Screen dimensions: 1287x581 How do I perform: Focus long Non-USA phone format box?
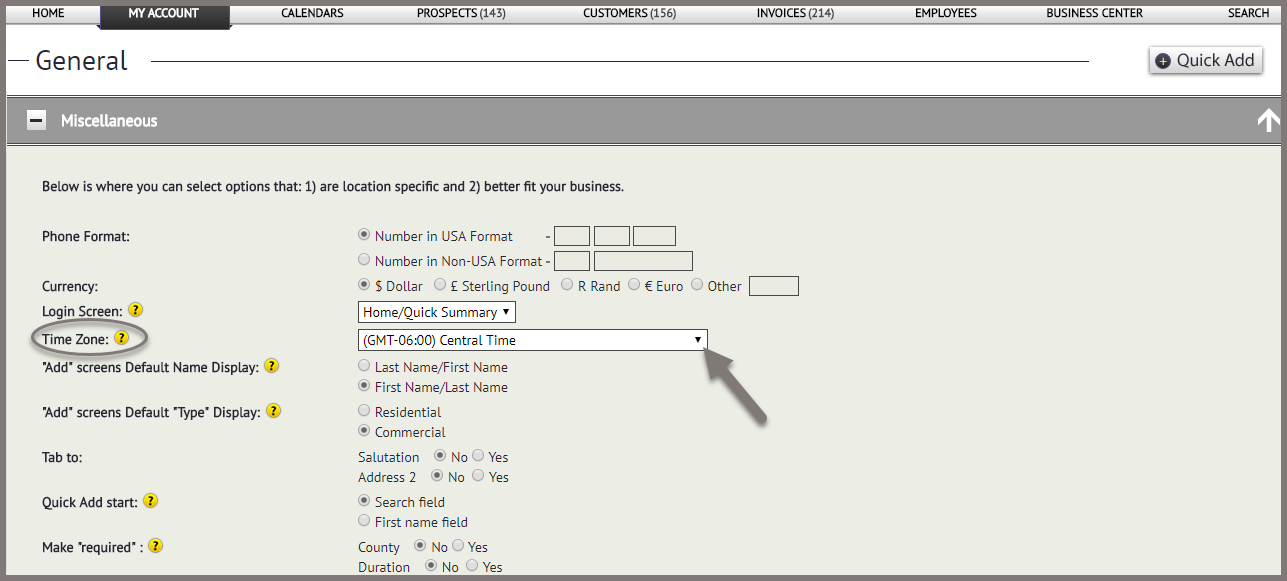[643, 261]
